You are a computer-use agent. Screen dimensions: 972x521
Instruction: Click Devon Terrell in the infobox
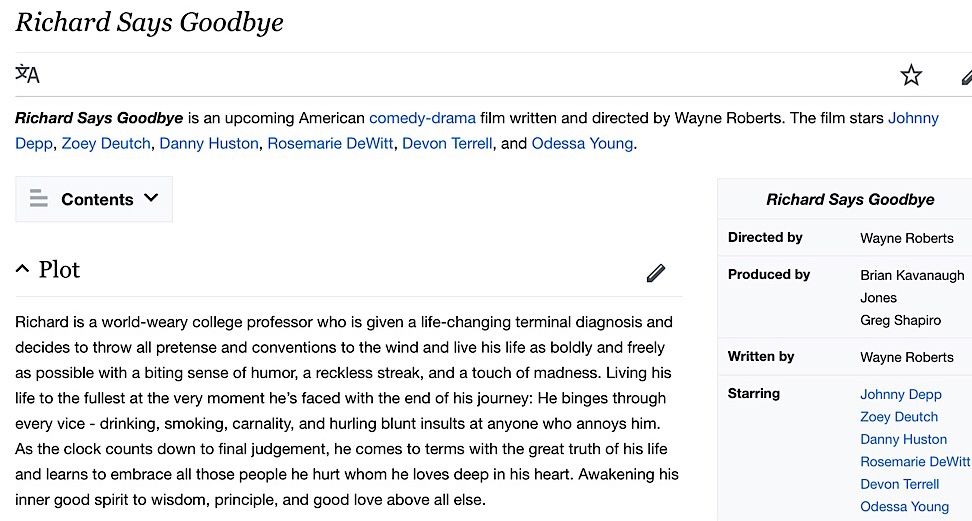900,484
